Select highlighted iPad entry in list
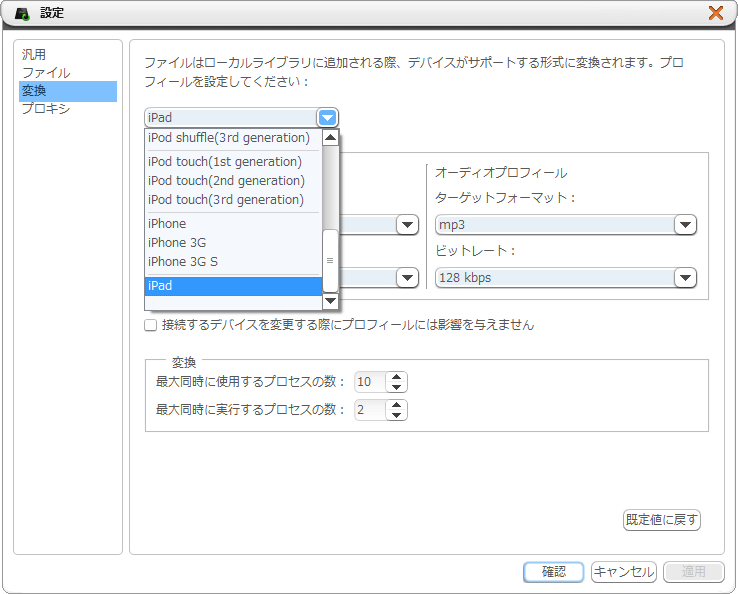738x594 pixels. click(233, 286)
